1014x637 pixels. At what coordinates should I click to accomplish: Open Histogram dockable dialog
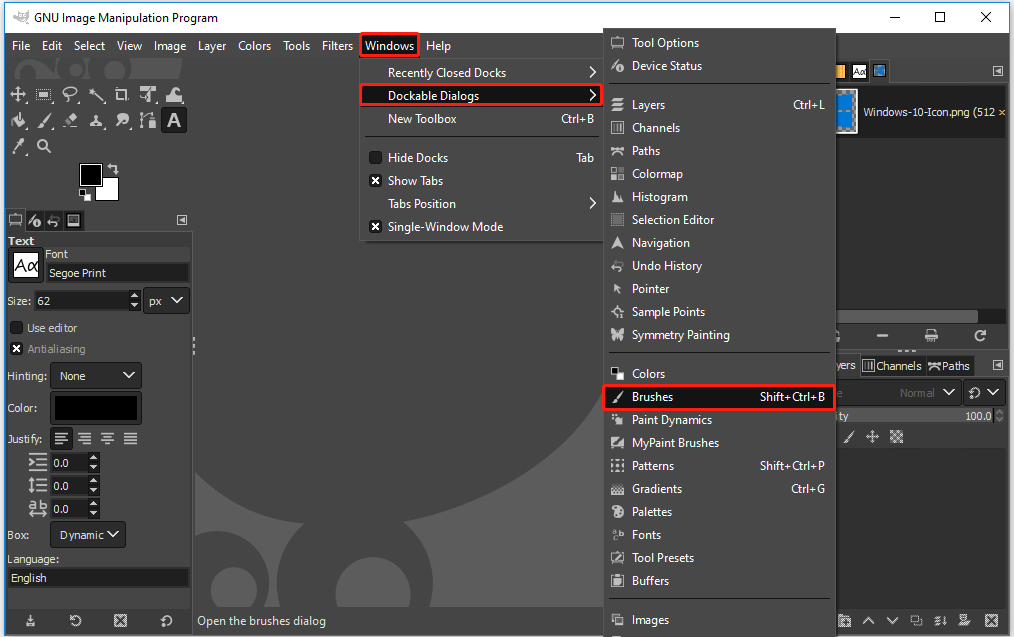point(719,197)
